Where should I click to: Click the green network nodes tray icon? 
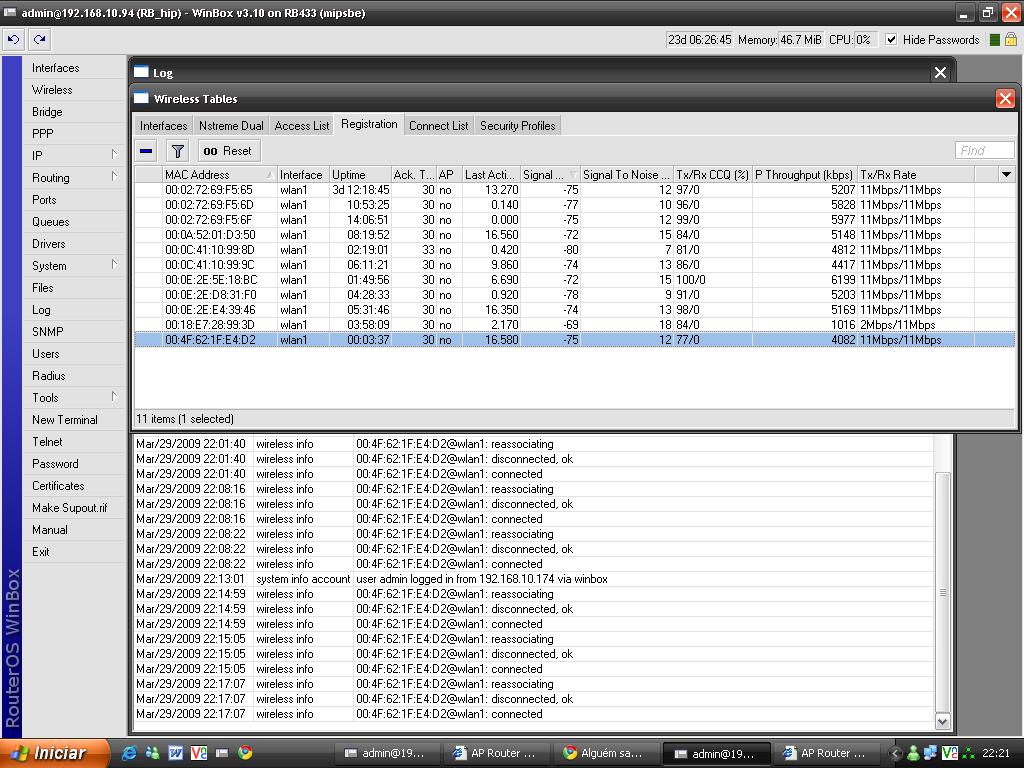coord(969,754)
